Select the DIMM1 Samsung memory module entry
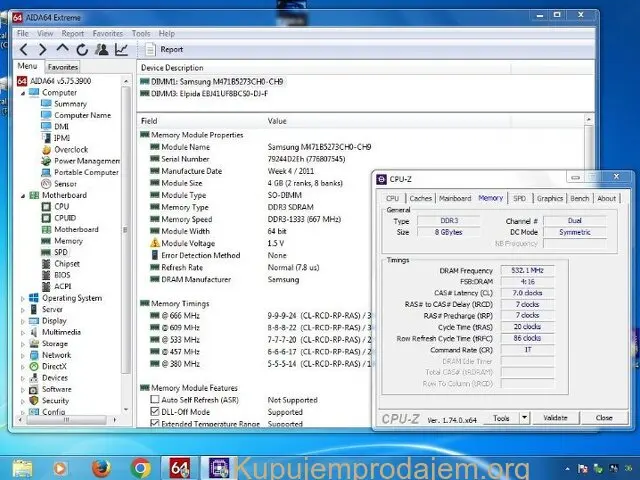Viewport: 640px width, 480px height. click(x=211, y=81)
